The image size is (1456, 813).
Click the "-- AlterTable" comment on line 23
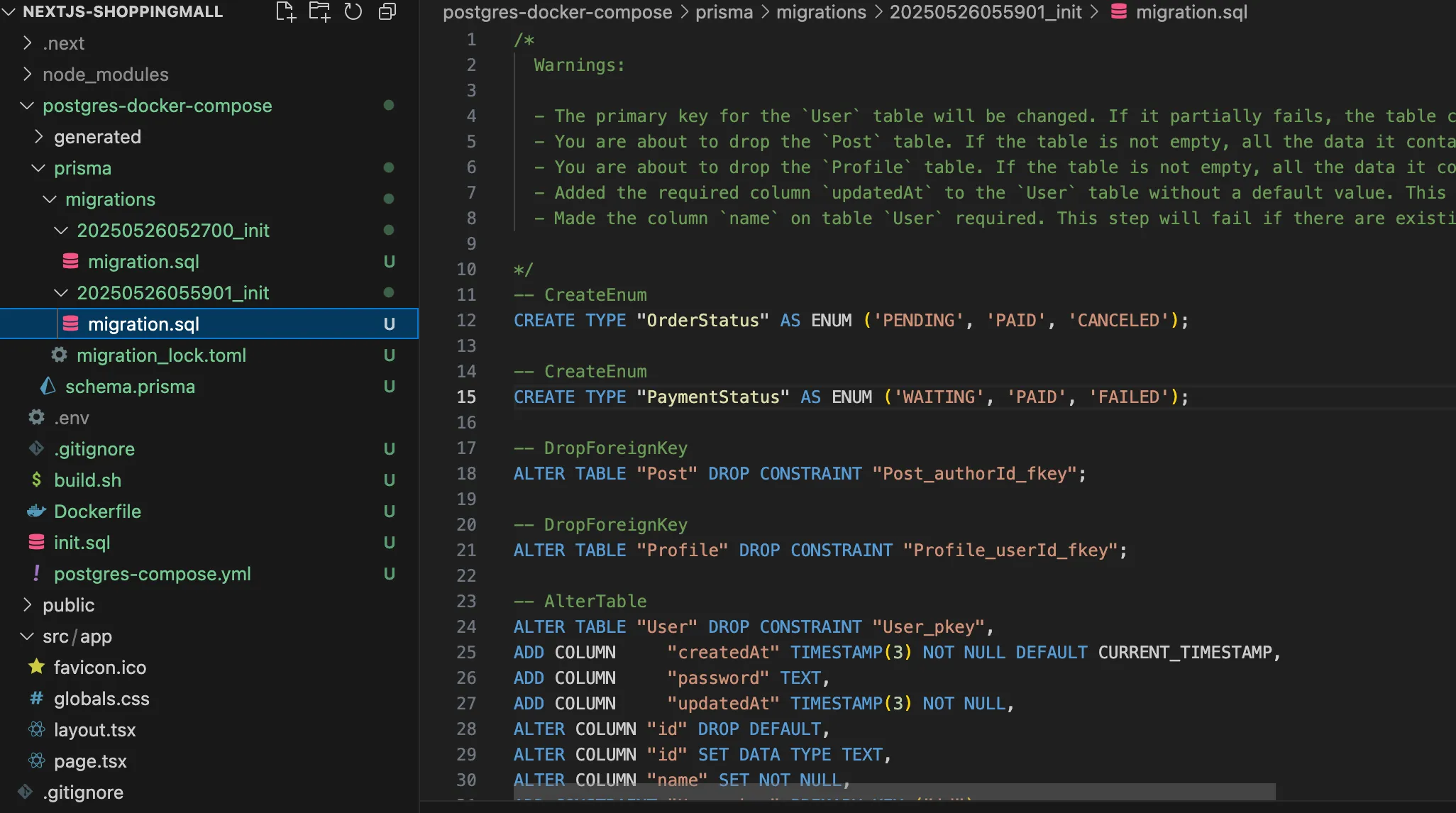coord(580,601)
